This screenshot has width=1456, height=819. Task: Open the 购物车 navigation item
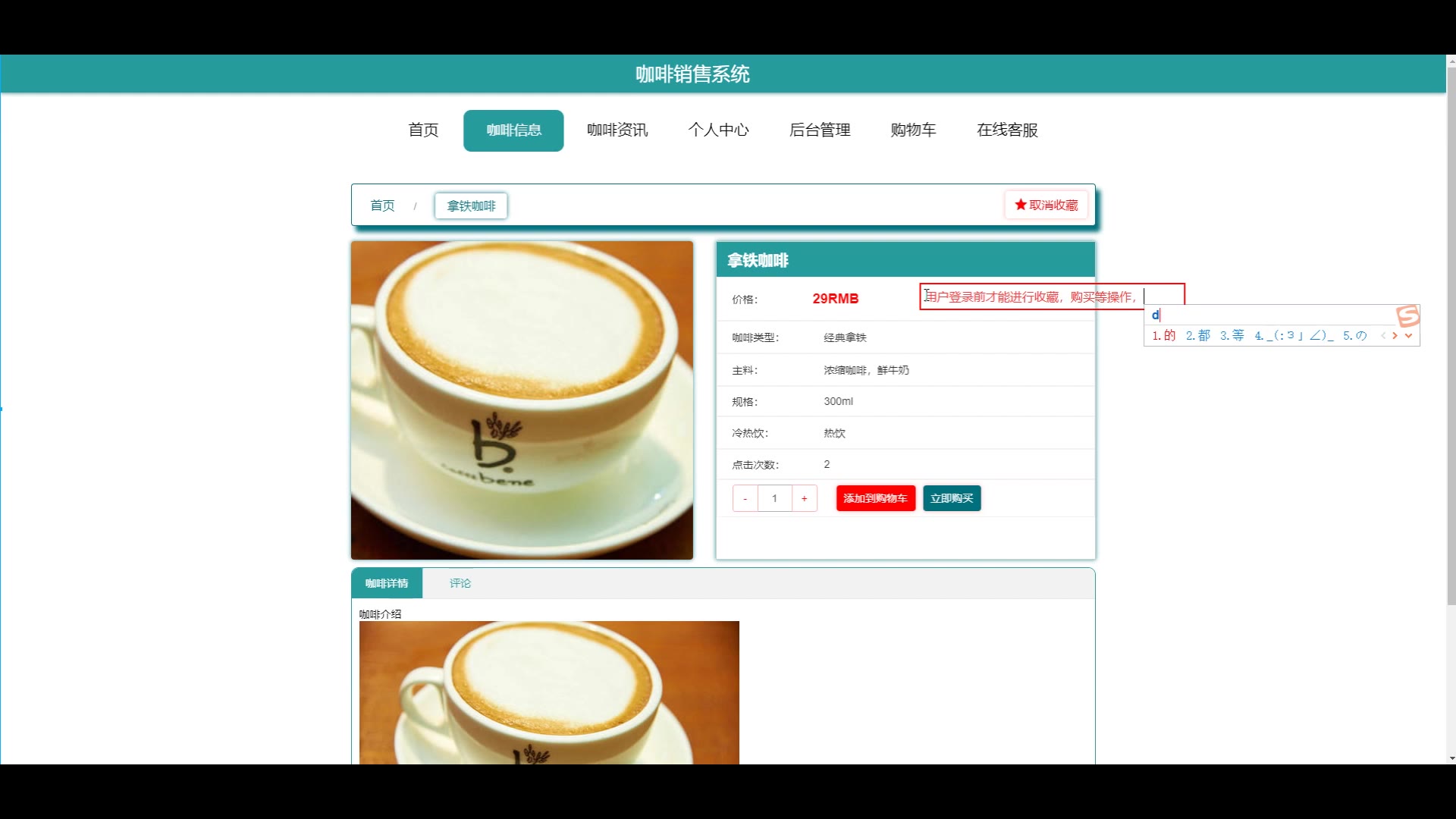click(913, 130)
